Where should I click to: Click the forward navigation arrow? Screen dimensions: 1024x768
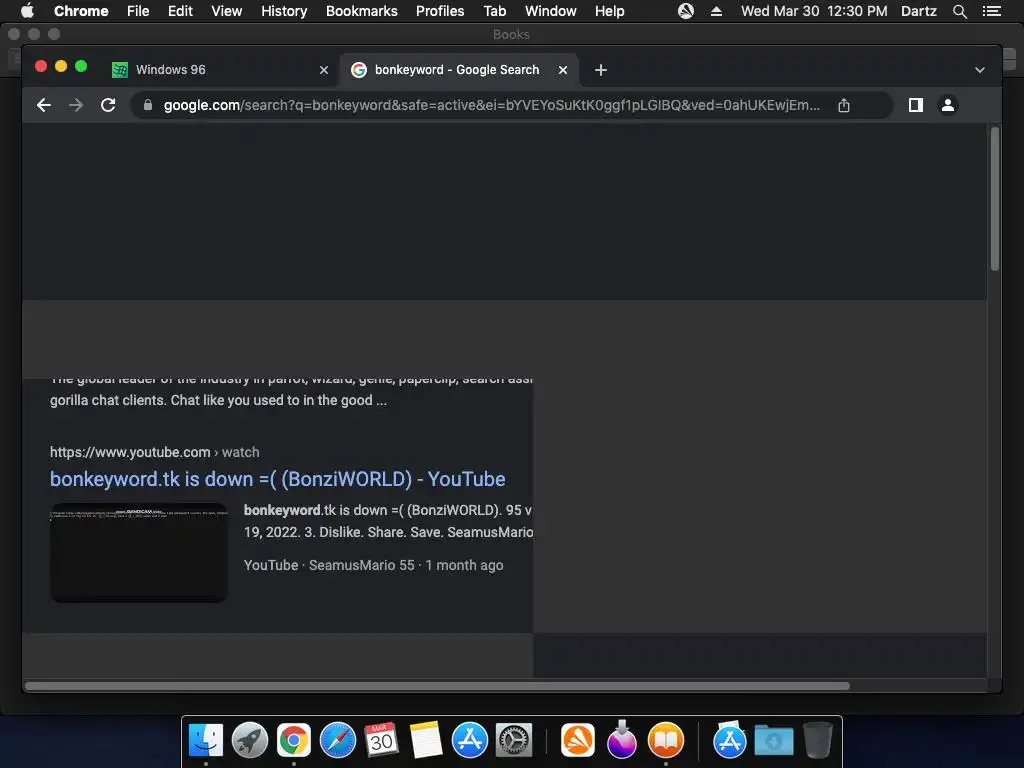tap(76, 105)
